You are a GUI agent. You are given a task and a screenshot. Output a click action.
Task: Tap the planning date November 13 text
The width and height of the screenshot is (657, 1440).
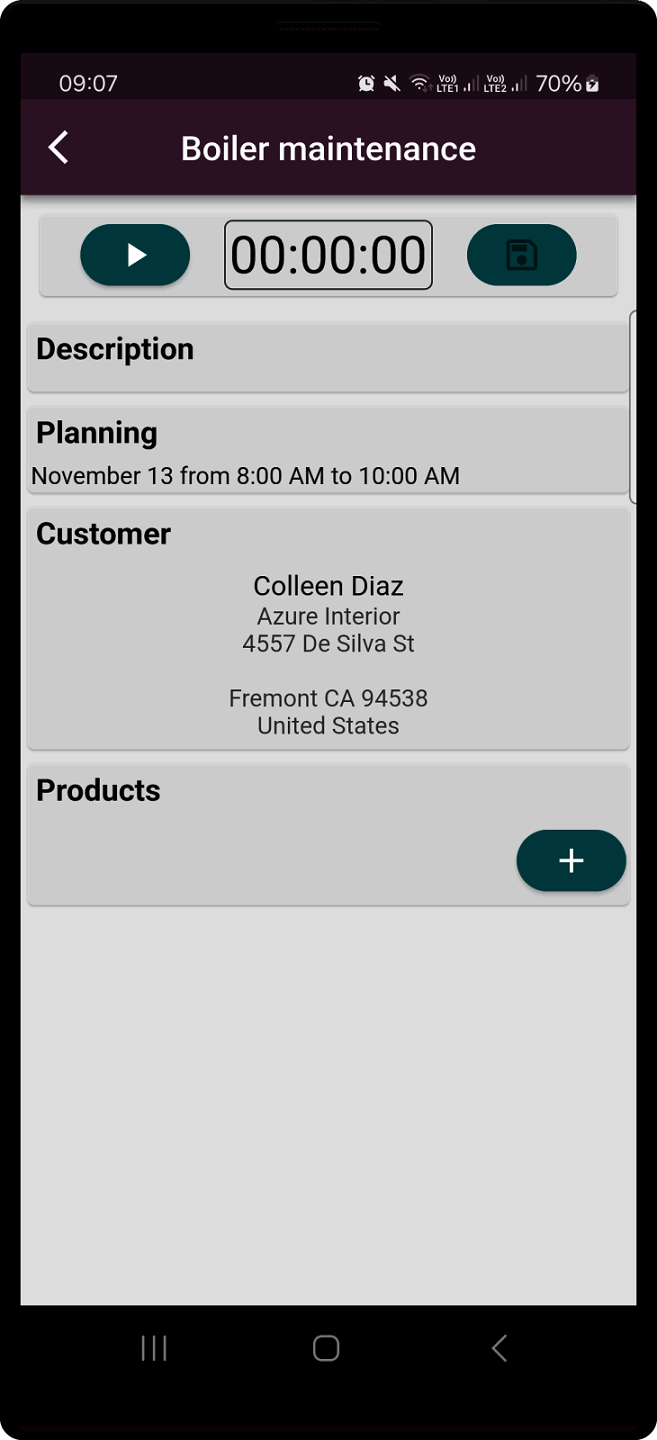pos(245,476)
